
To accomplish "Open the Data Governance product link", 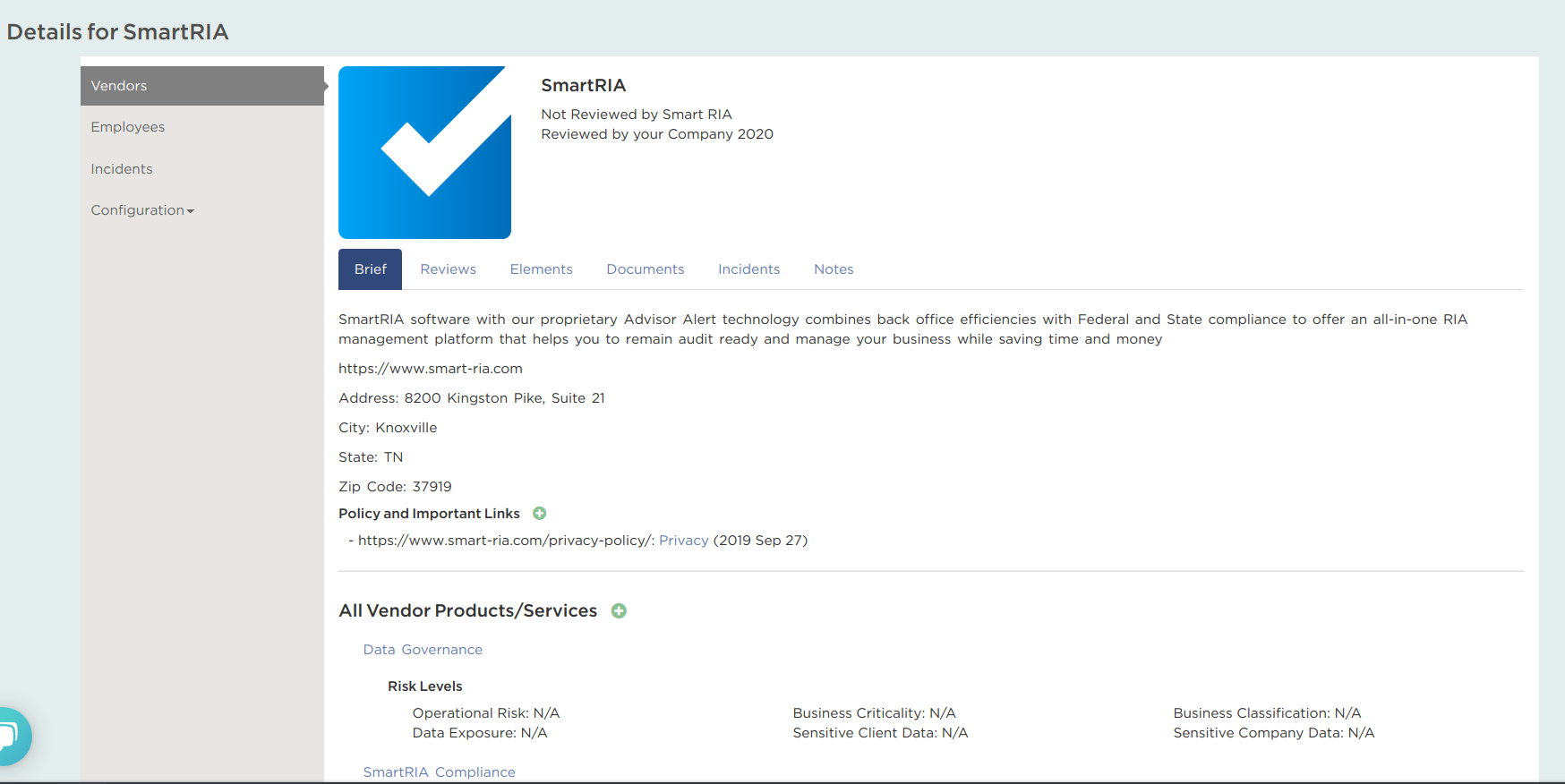I will point(423,650).
